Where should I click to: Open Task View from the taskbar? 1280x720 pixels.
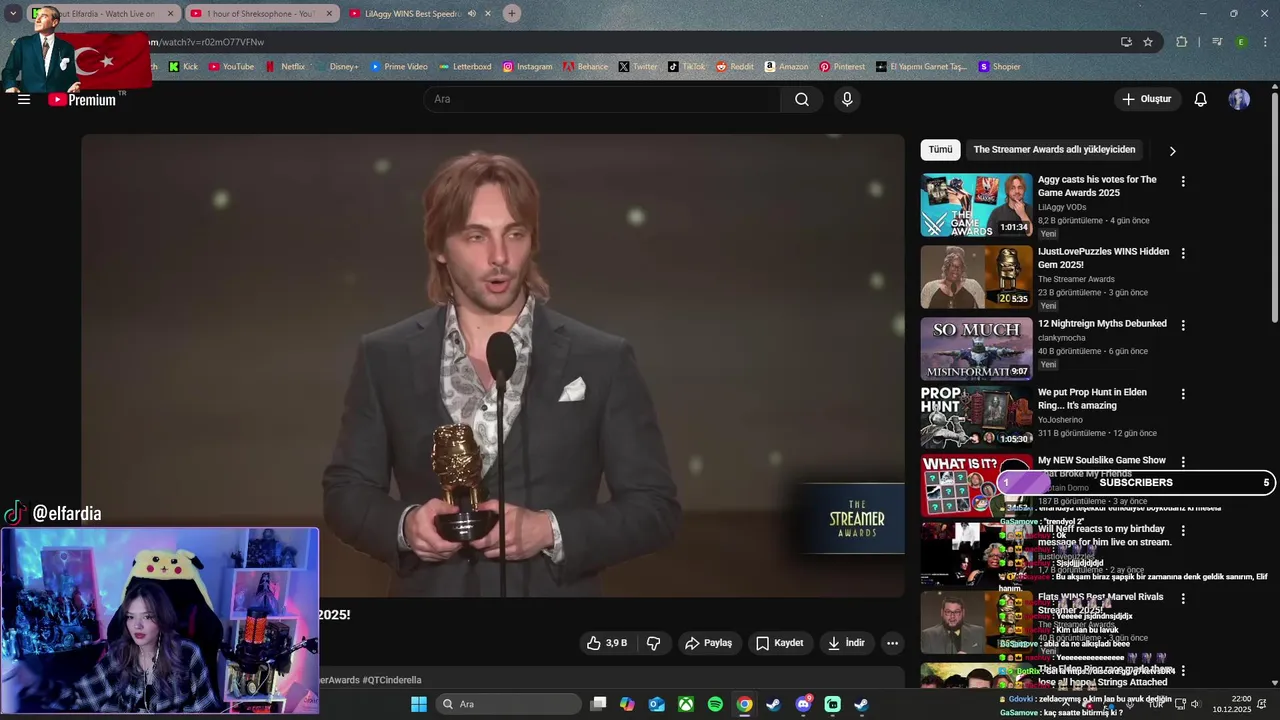coord(598,704)
